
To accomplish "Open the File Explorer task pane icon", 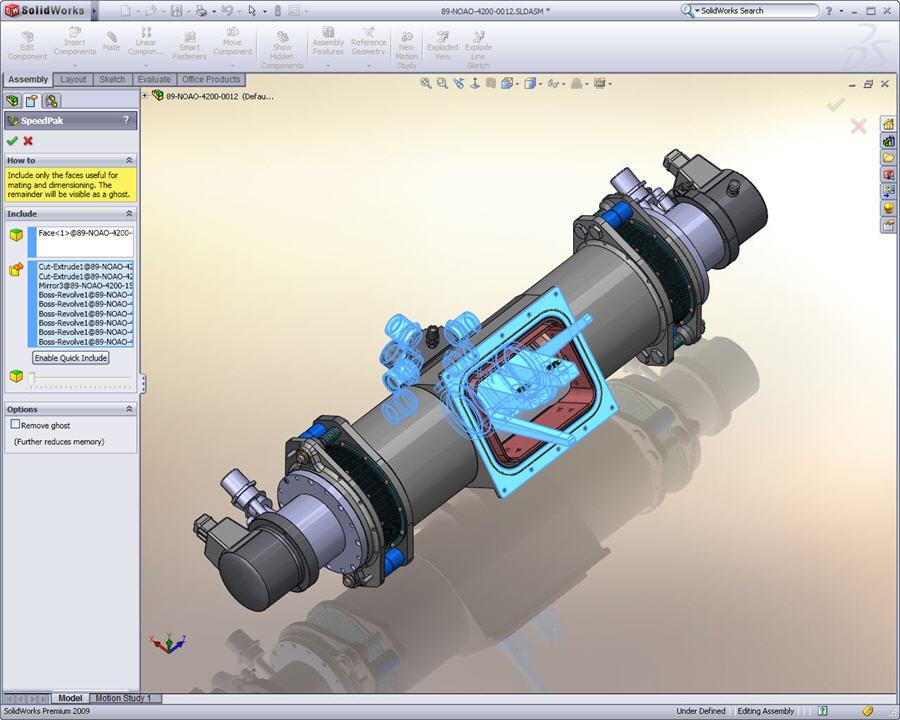I will 889,157.
